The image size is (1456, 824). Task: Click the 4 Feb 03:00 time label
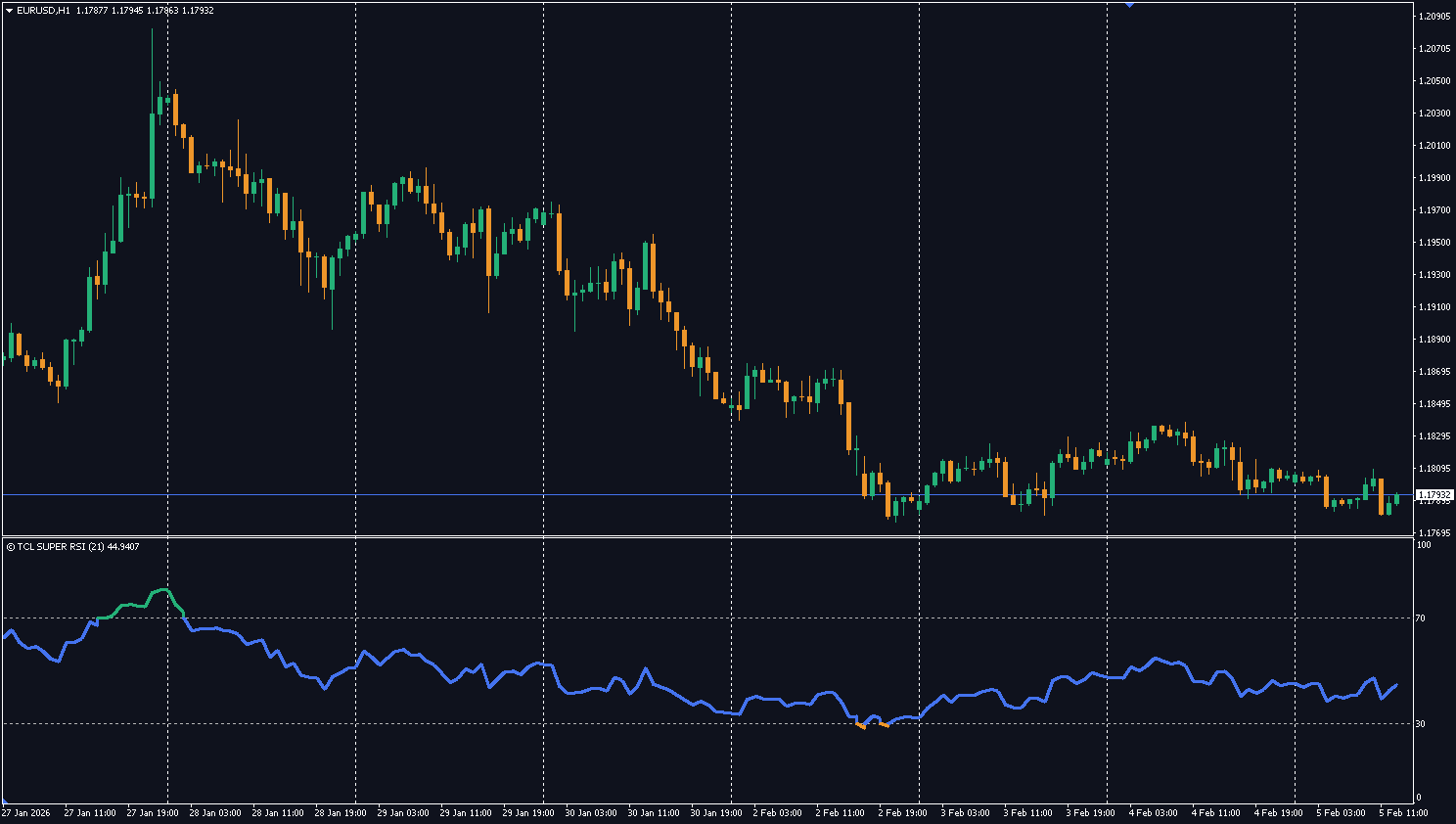[1153, 813]
